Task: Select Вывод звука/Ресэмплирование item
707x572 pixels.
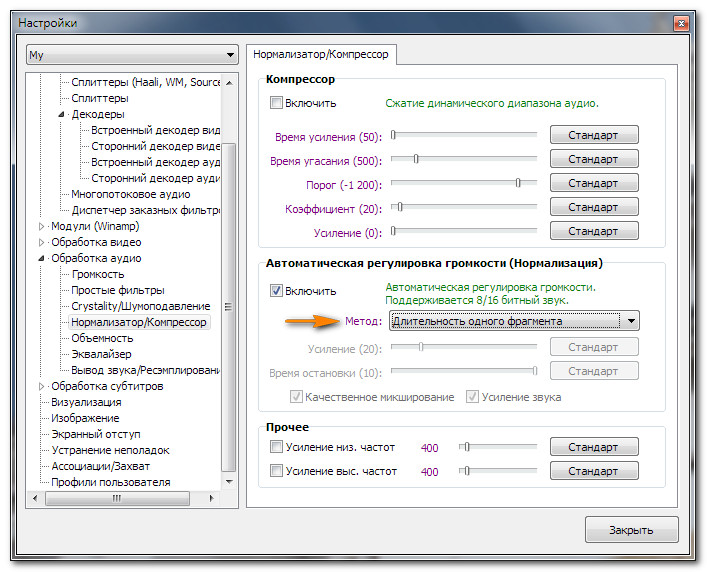Action: (146, 371)
